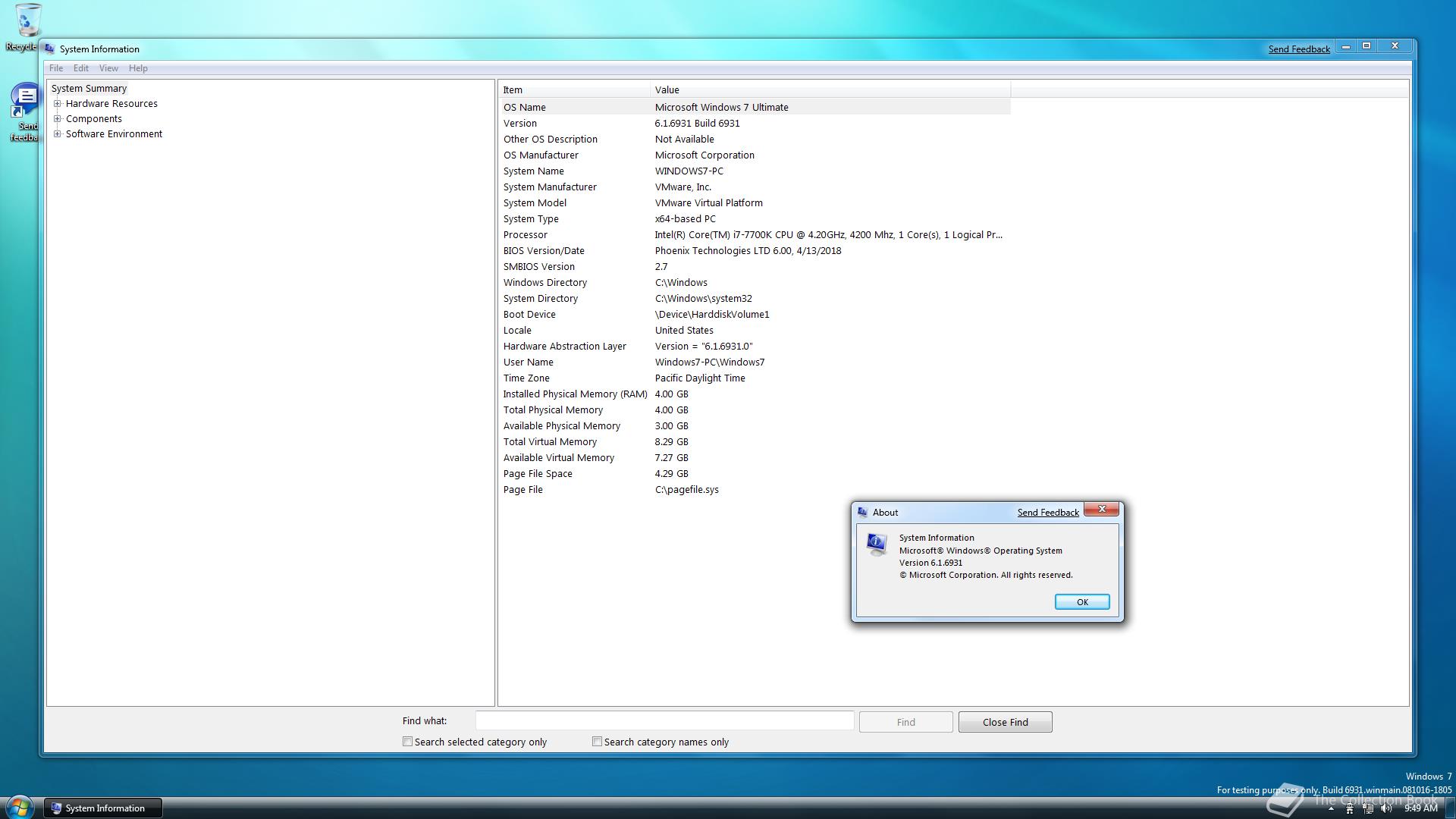Viewport: 1456px width, 819px height.
Task: Select the Available Virtual Memory row
Action: coord(755,458)
